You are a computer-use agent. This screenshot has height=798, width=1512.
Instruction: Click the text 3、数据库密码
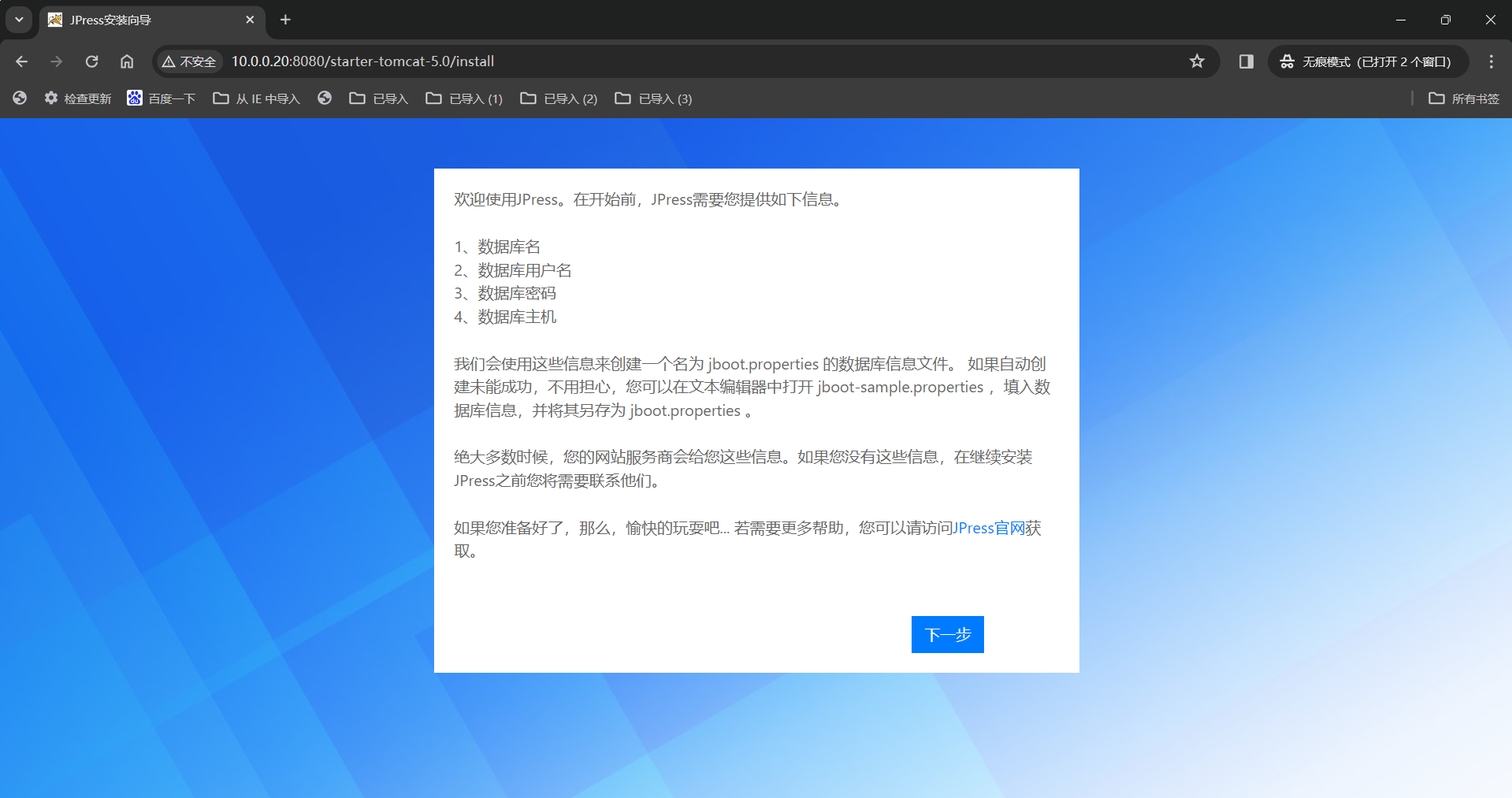(x=505, y=293)
